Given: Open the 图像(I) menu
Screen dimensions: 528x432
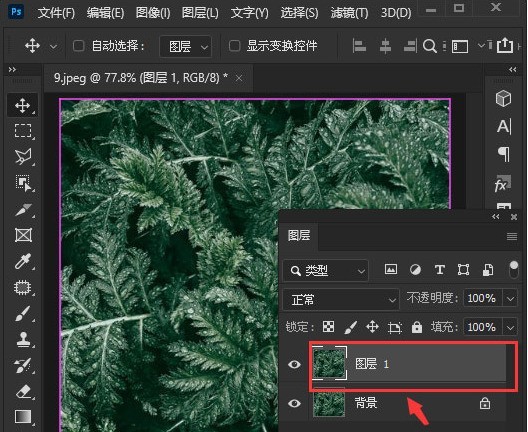Looking at the screenshot, I should pyautogui.click(x=153, y=13).
